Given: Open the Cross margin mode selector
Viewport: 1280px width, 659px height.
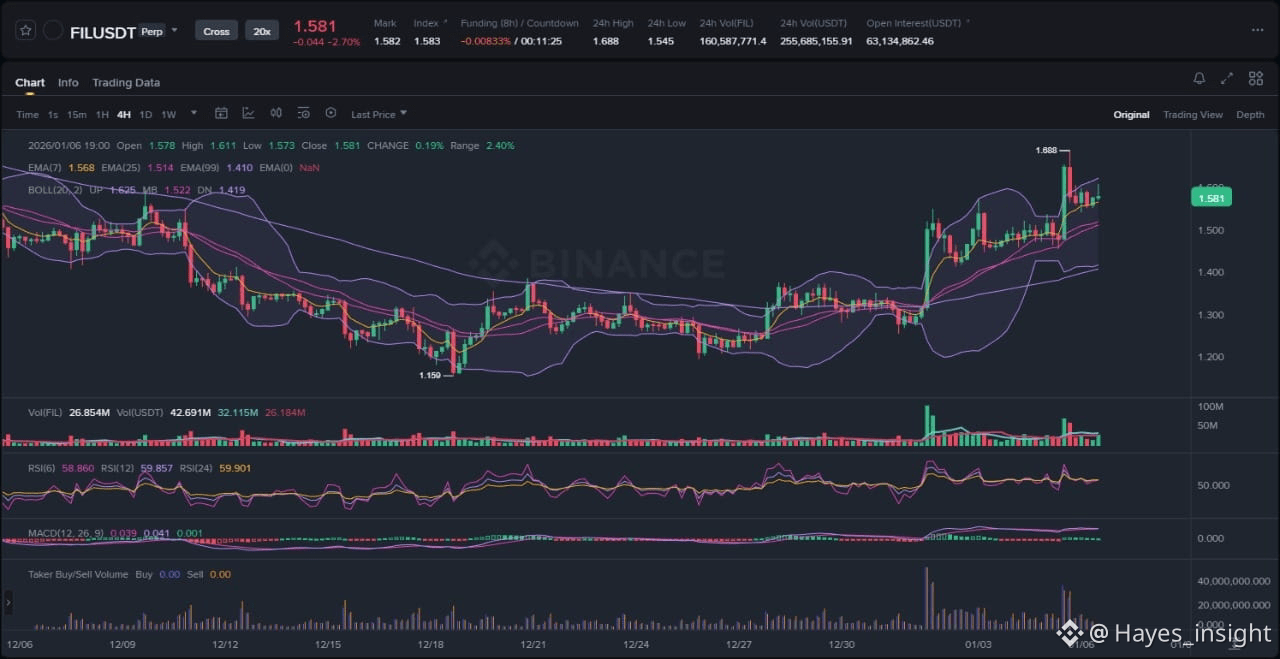Looking at the screenshot, I should pos(216,31).
